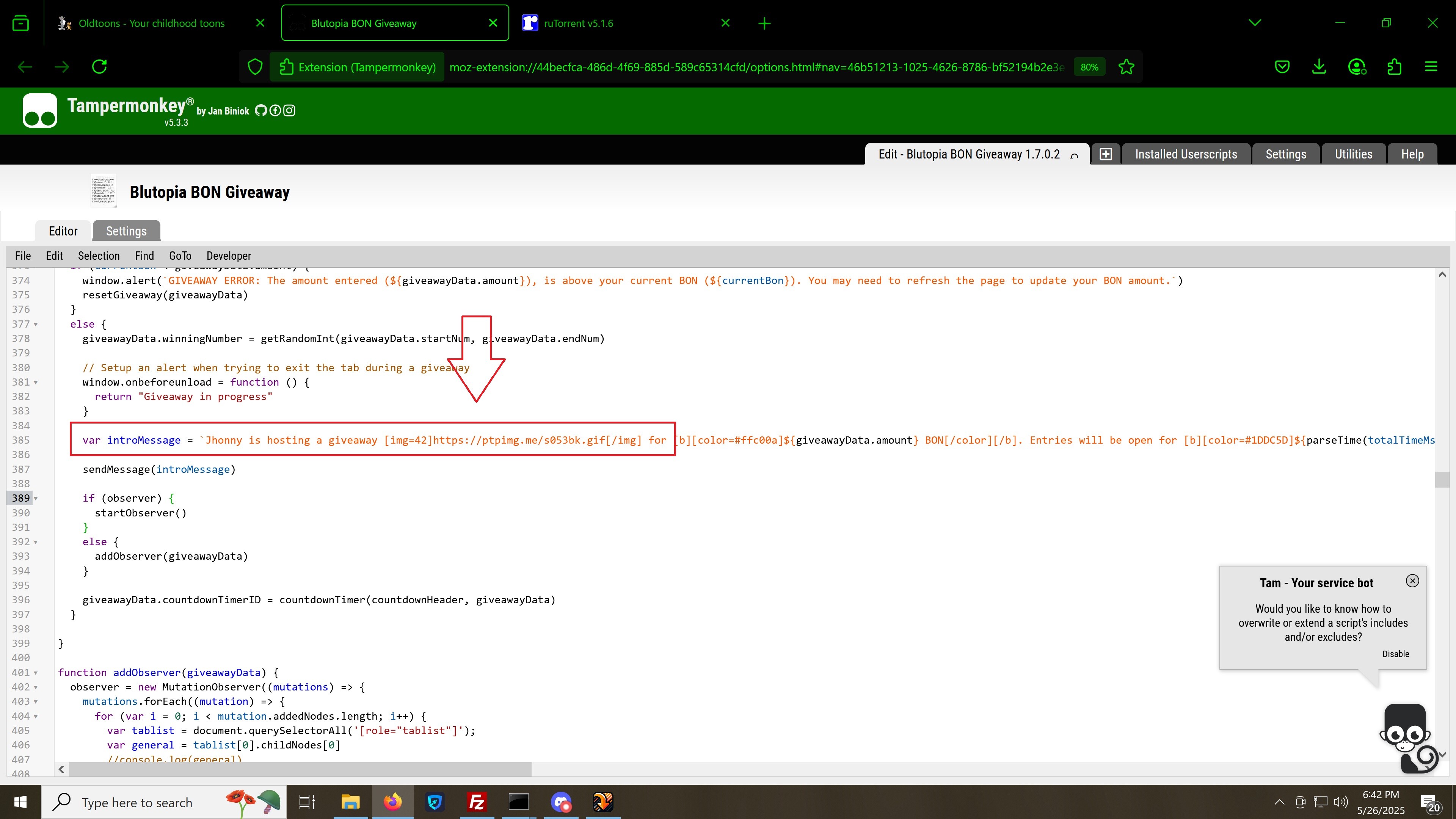The image size is (1456, 819).
Task: Open the Firefox downloads panel
Action: click(x=1319, y=67)
